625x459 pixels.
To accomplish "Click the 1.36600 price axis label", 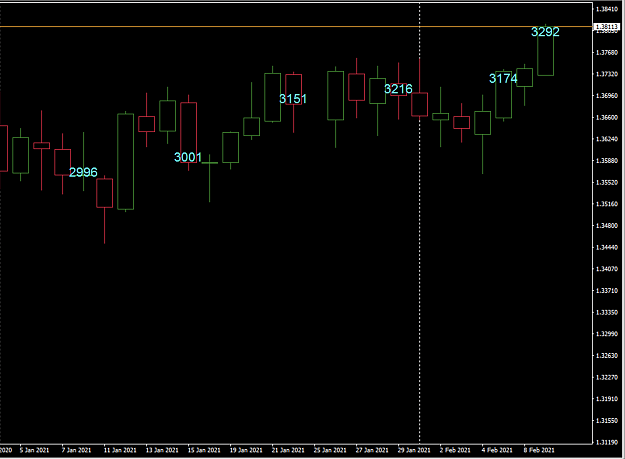I will pyautogui.click(x=607, y=118).
